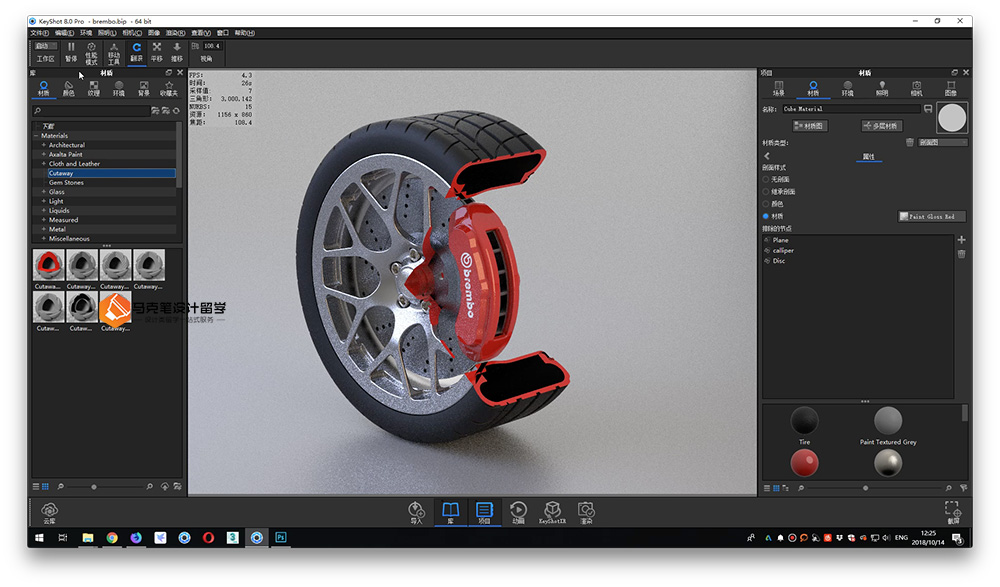
Task: Click the Screenshot icon at bottom right
Action: [953, 512]
